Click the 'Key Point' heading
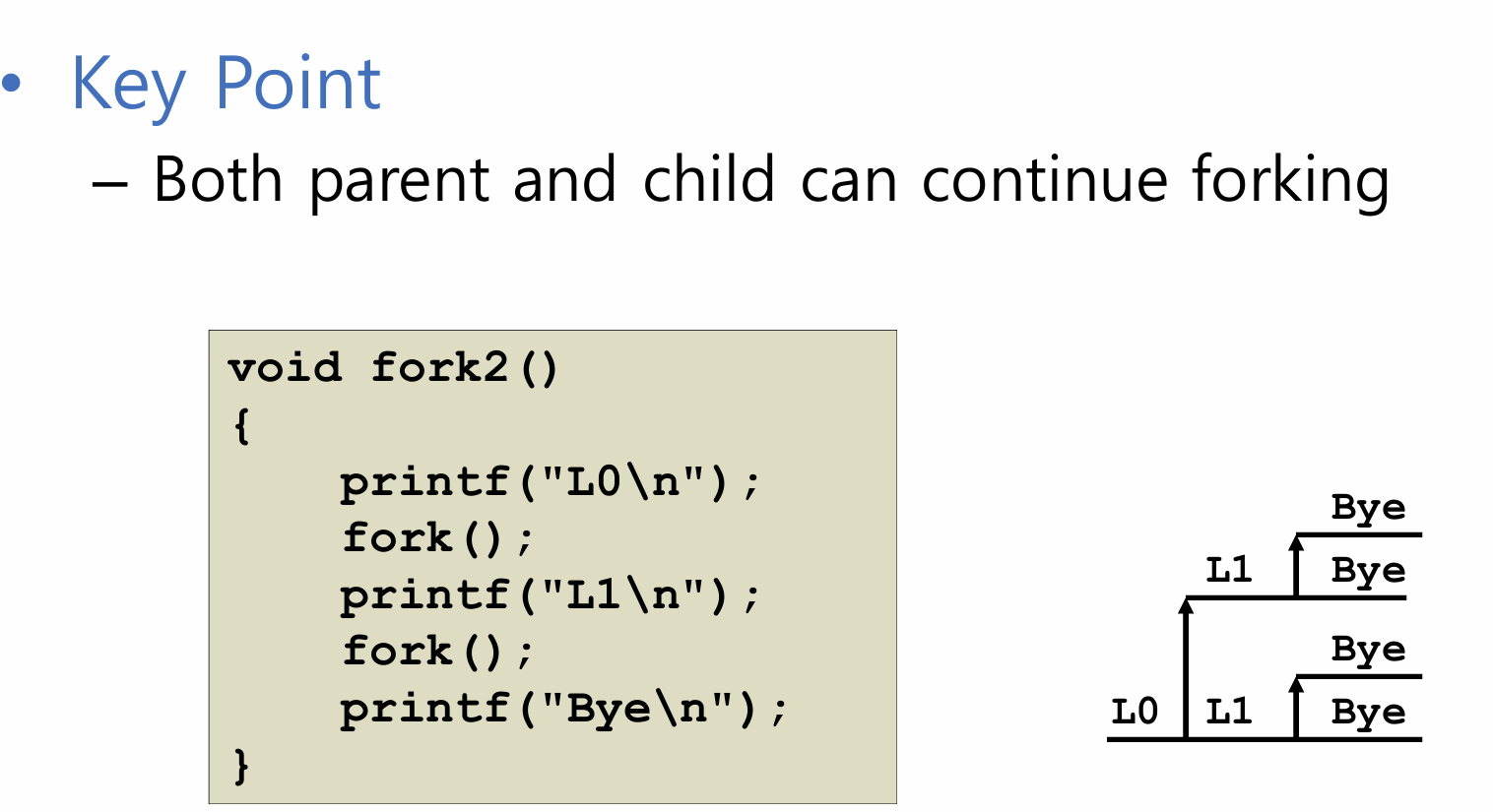The width and height of the screenshot is (1493, 812). pos(226,86)
